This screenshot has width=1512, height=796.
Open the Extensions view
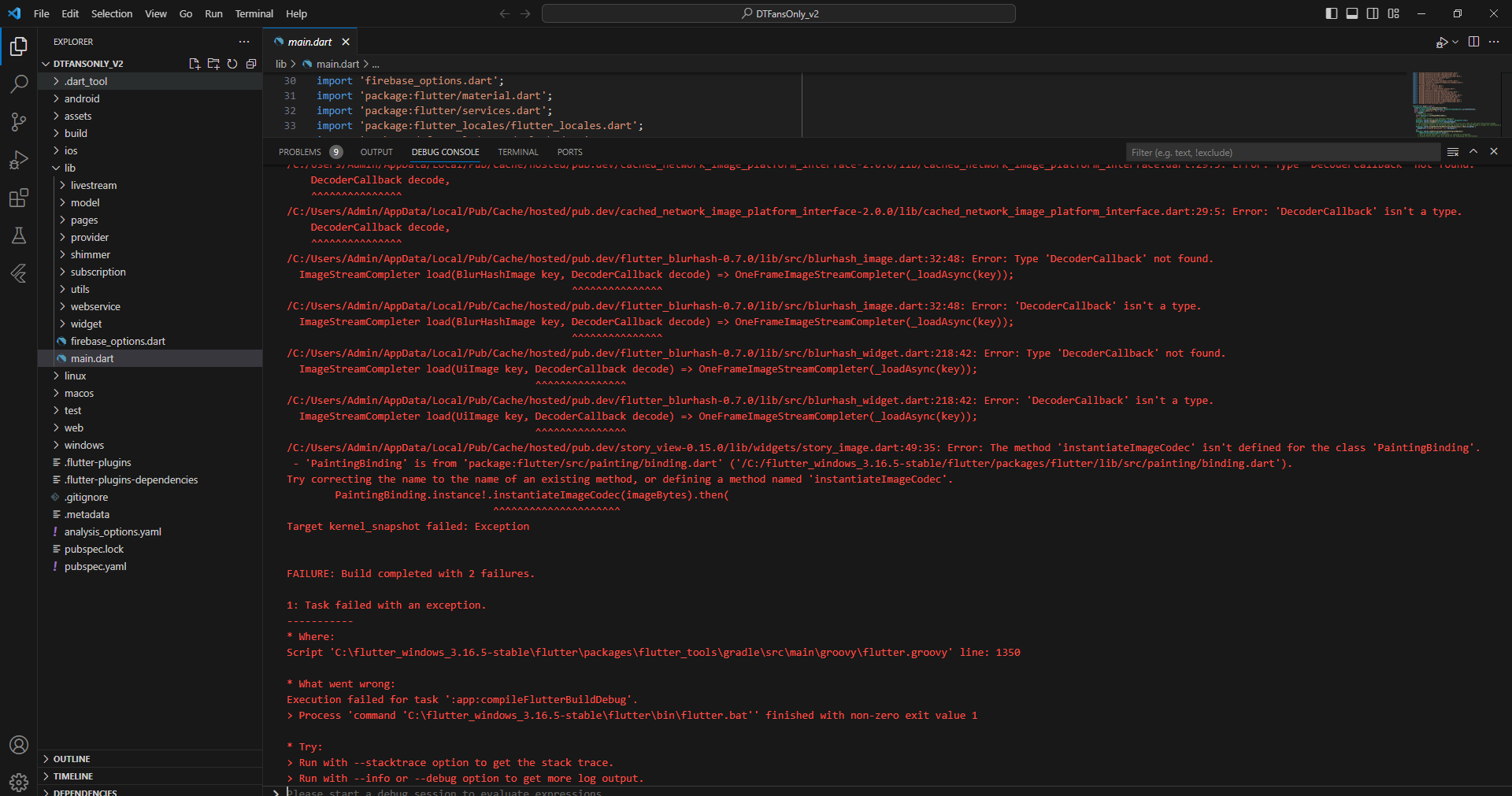19,198
